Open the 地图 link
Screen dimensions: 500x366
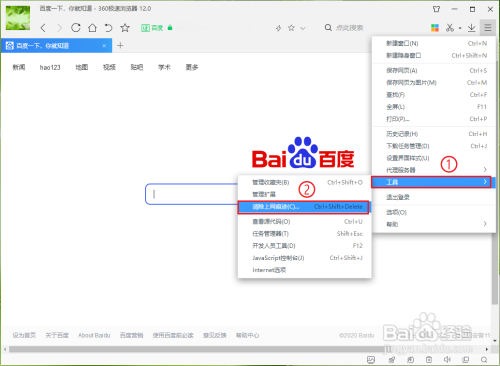[82, 67]
